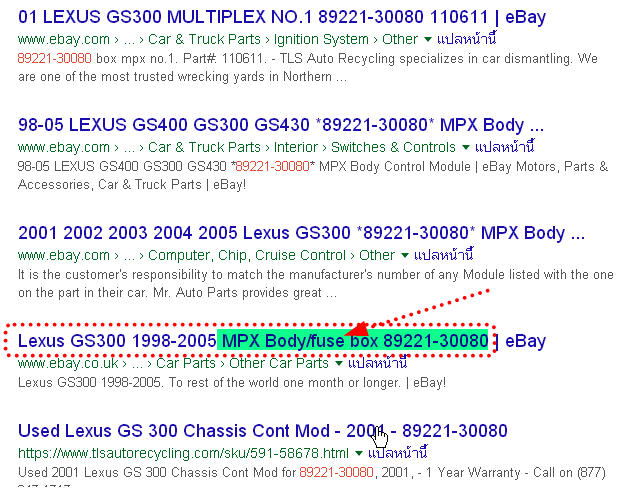
Task: Expand dropdown arrow after 'Cruise Control › Other'
Action: tap(405, 256)
